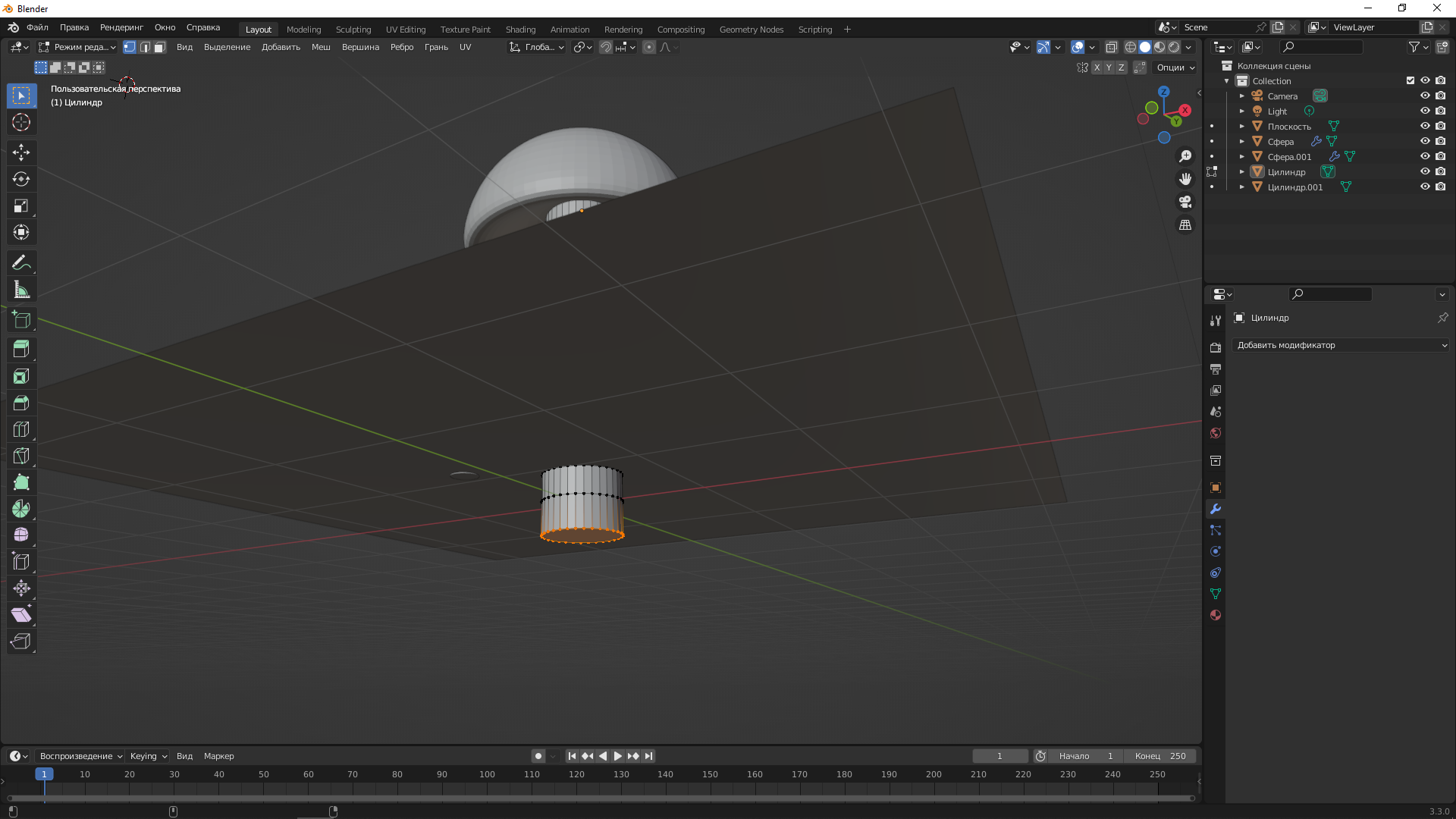This screenshot has width=1456, height=819.
Task: Select the Inset Faces tool
Action: (x=21, y=376)
